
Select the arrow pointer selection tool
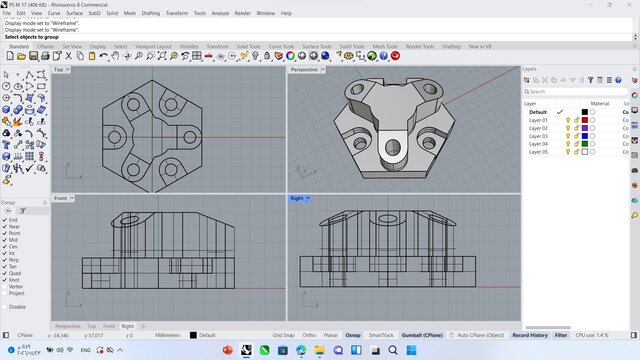coord(6,75)
